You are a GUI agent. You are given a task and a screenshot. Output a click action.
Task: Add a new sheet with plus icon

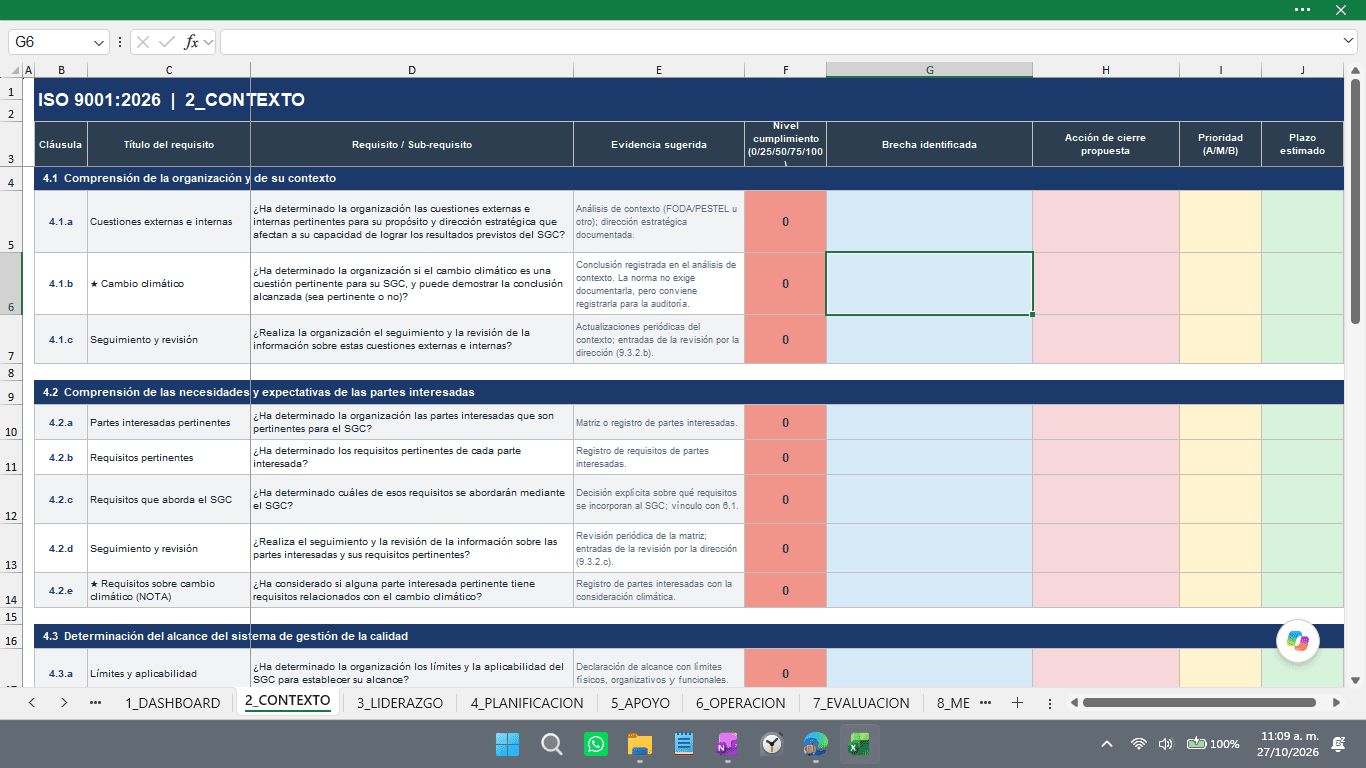(x=1017, y=703)
